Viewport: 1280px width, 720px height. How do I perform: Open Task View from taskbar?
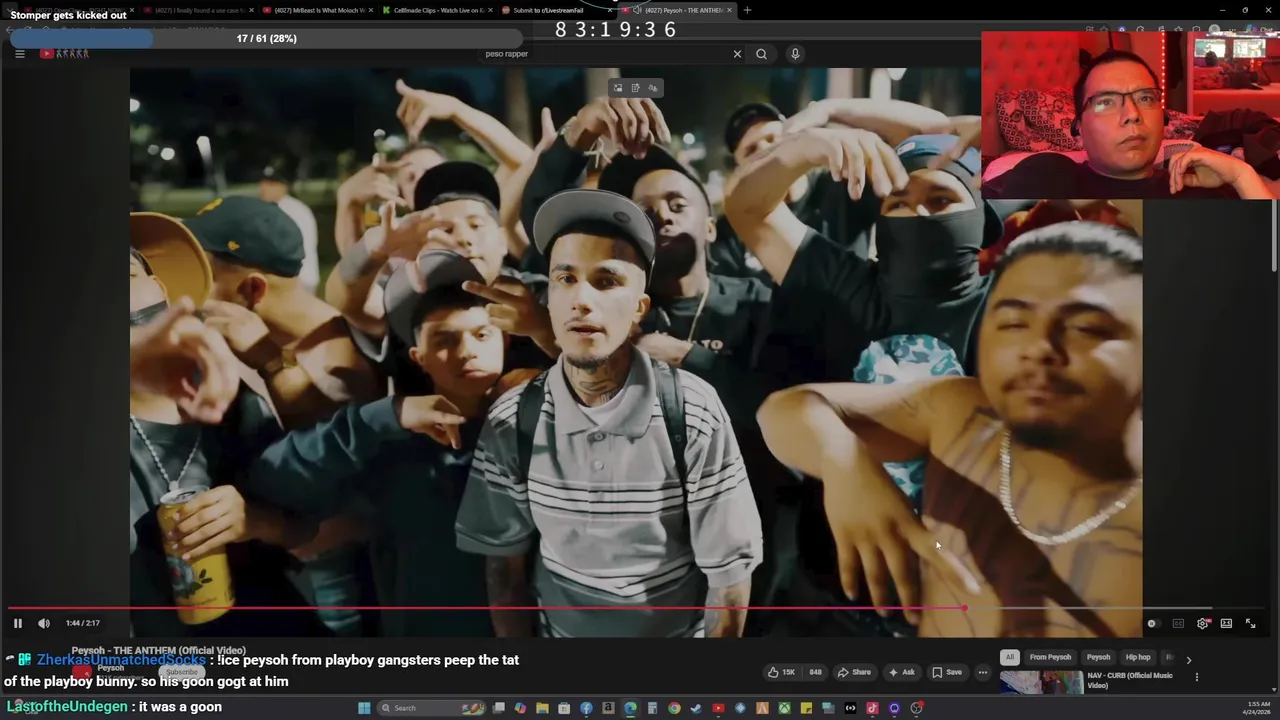[x=498, y=708]
